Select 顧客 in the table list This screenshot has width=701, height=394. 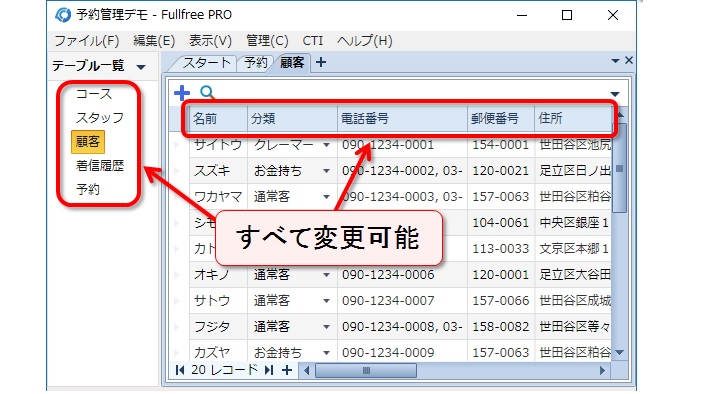pyautogui.click(x=88, y=142)
